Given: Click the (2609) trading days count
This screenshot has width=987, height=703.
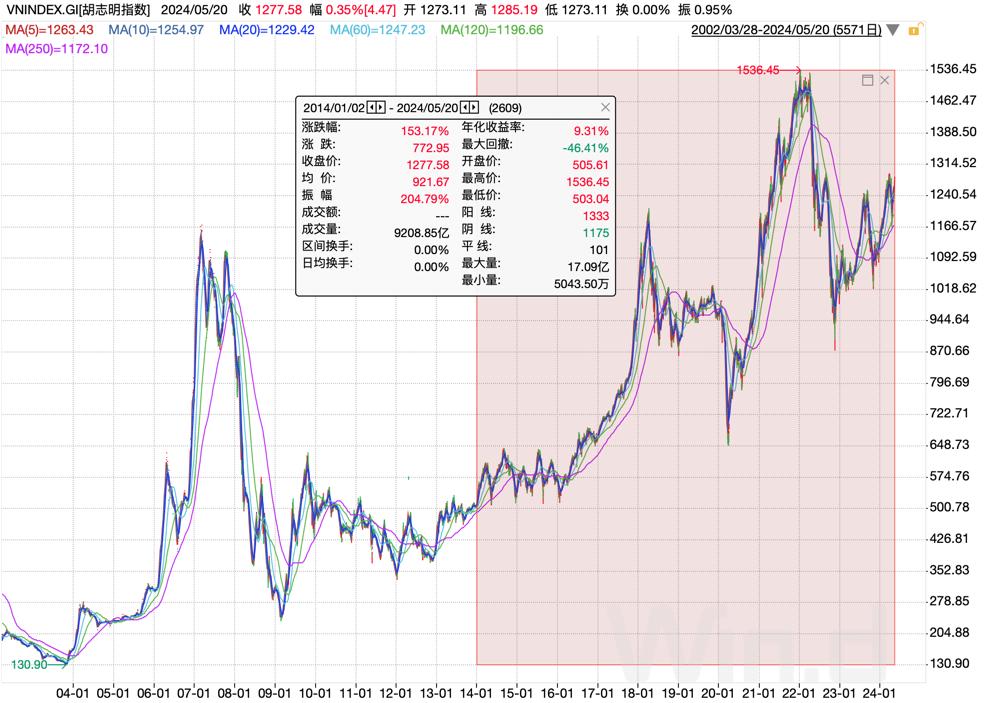Looking at the screenshot, I should [x=505, y=108].
